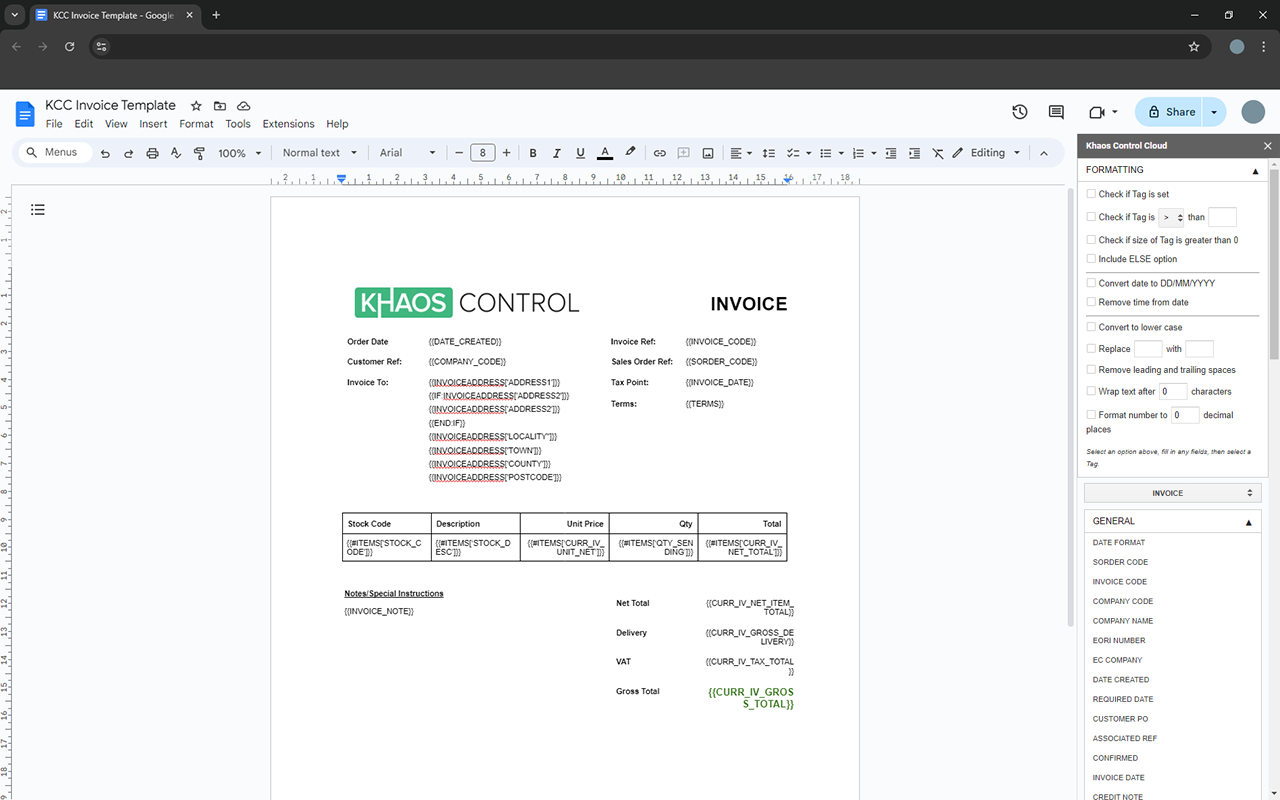Collapse the FORMATTING section
Screen dimensions: 1280x800
point(1256,171)
